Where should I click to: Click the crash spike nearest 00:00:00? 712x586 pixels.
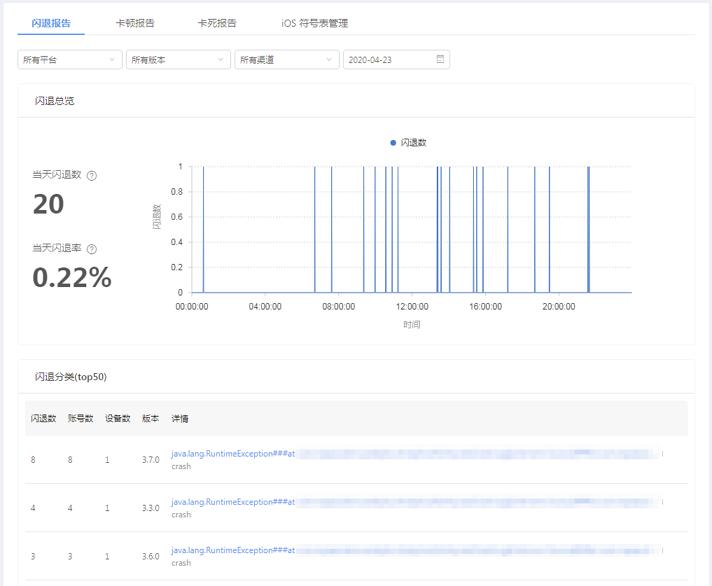(x=203, y=229)
